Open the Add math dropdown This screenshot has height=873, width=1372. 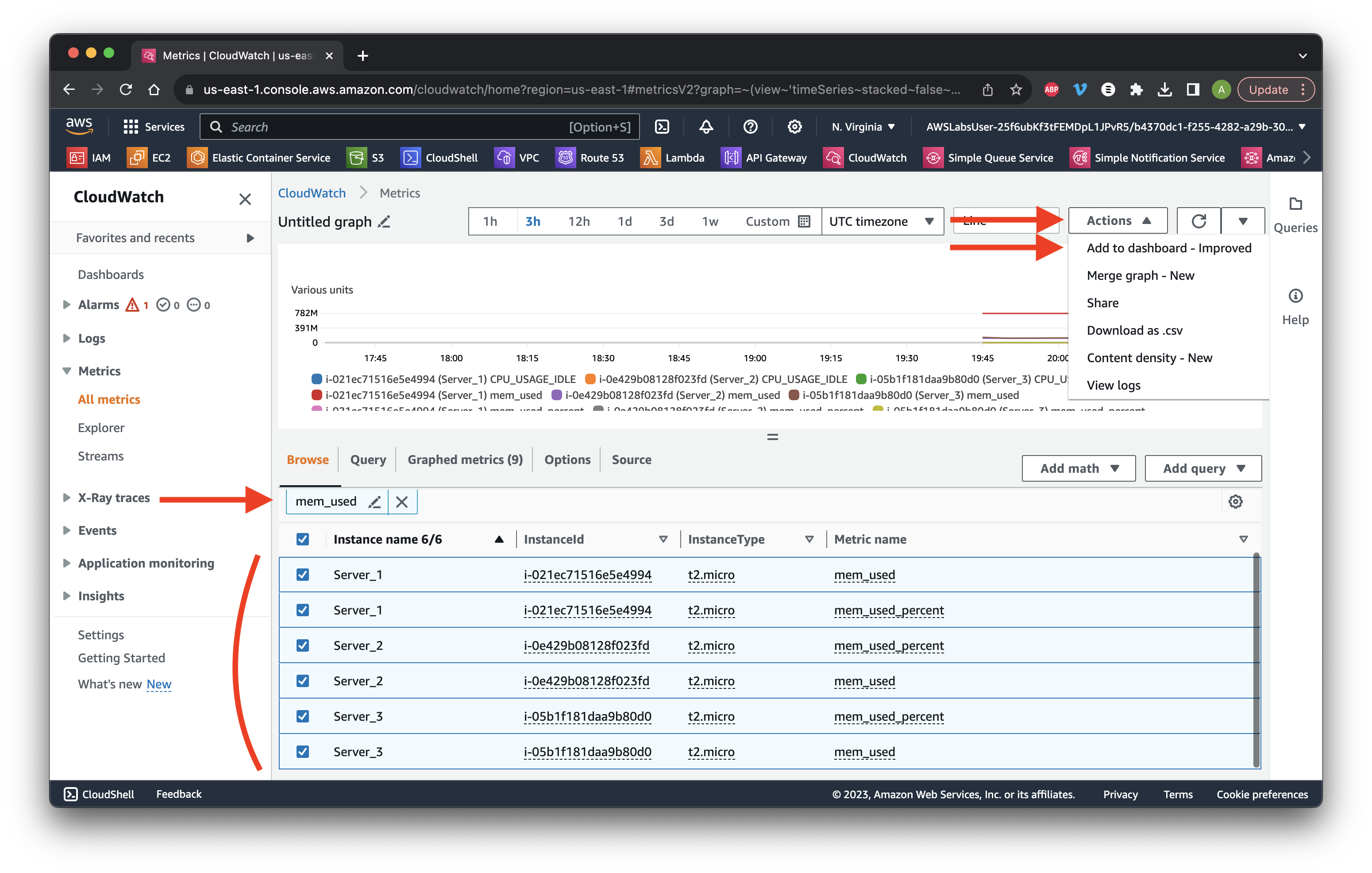click(x=1078, y=468)
